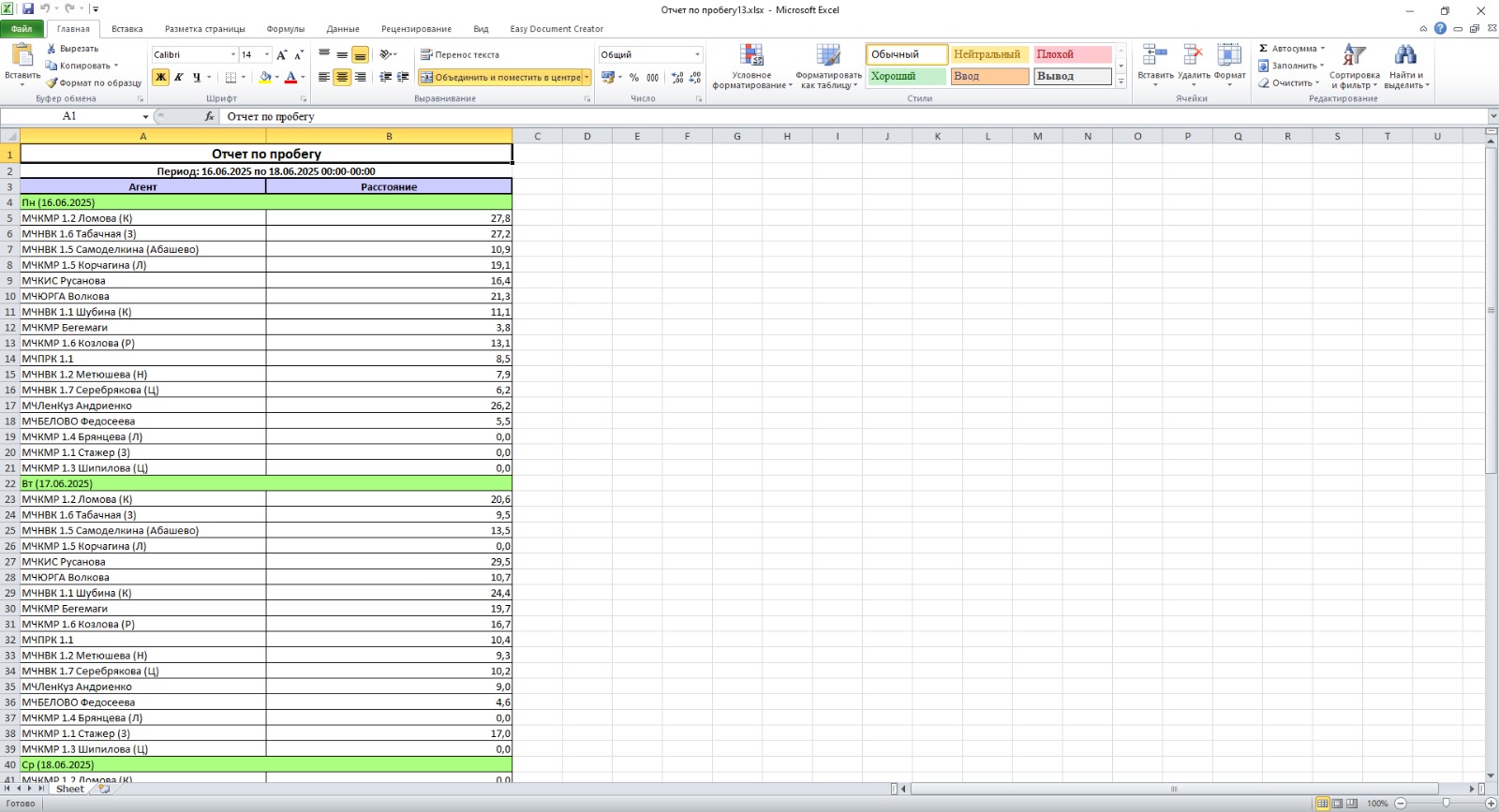The height and width of the screenshot is (812, 1499).
Task: Click the Save icon in quick access toolbar
Action: click(x=28, y=9)
